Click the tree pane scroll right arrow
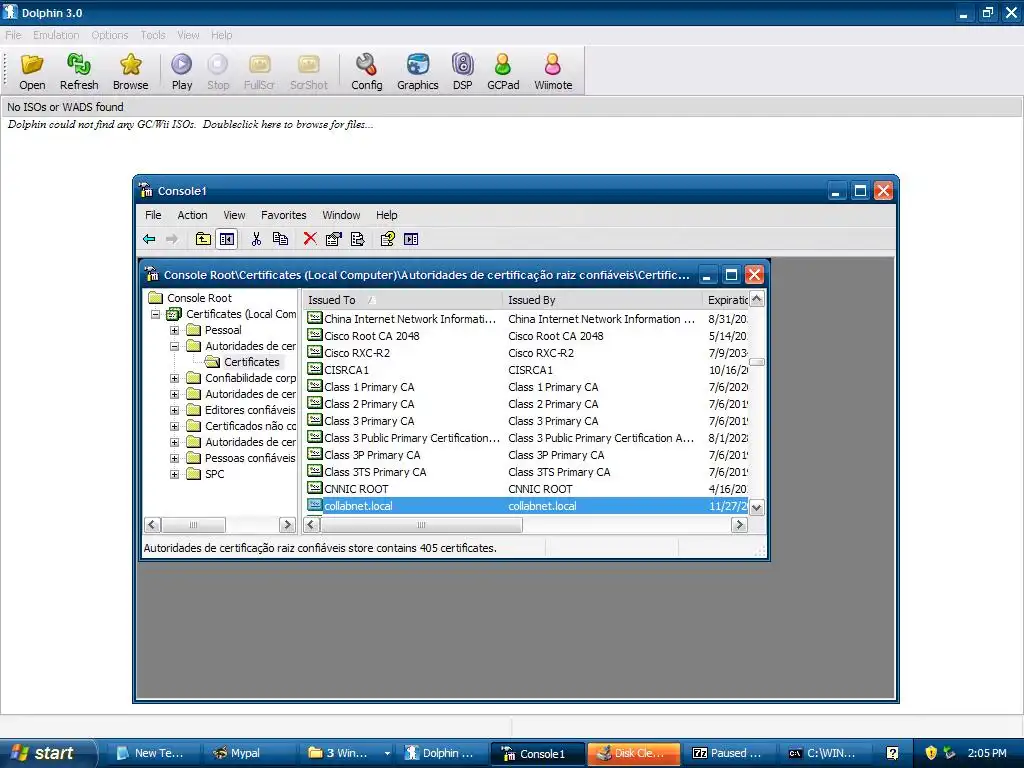 (287, 524)
